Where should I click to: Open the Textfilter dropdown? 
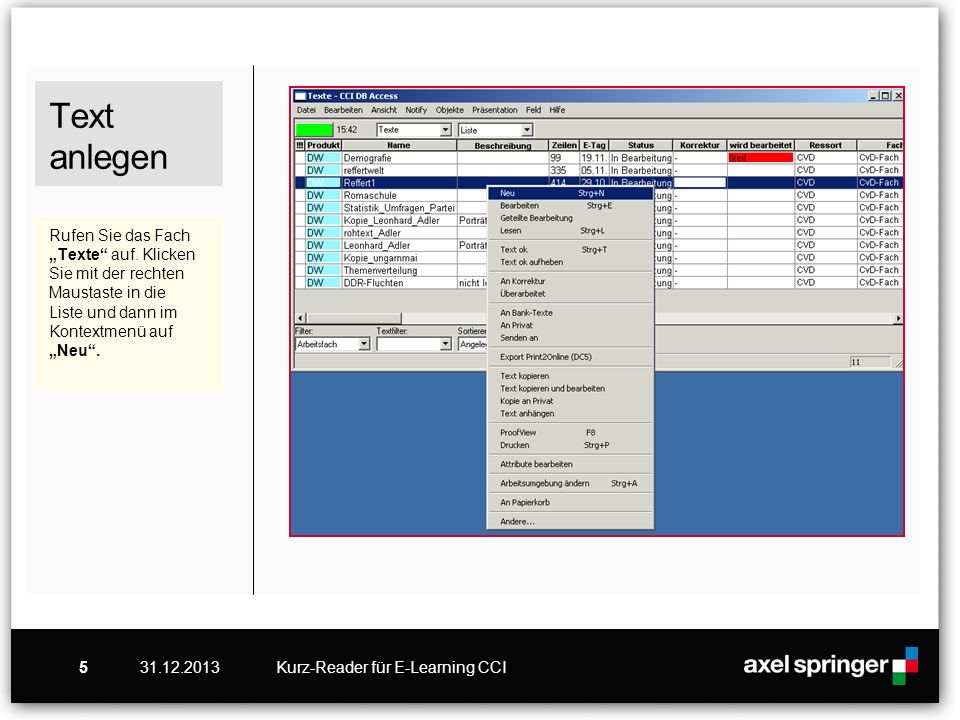(x=445, y=344)
